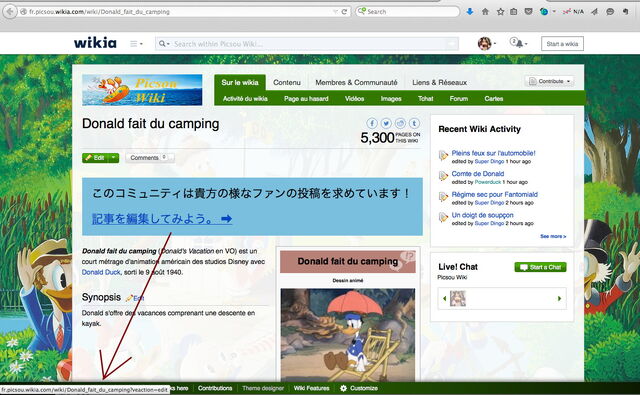This screenshot has height=395, width=640.
Task: Open the Forum submenu item
Action: pos(458,99)
